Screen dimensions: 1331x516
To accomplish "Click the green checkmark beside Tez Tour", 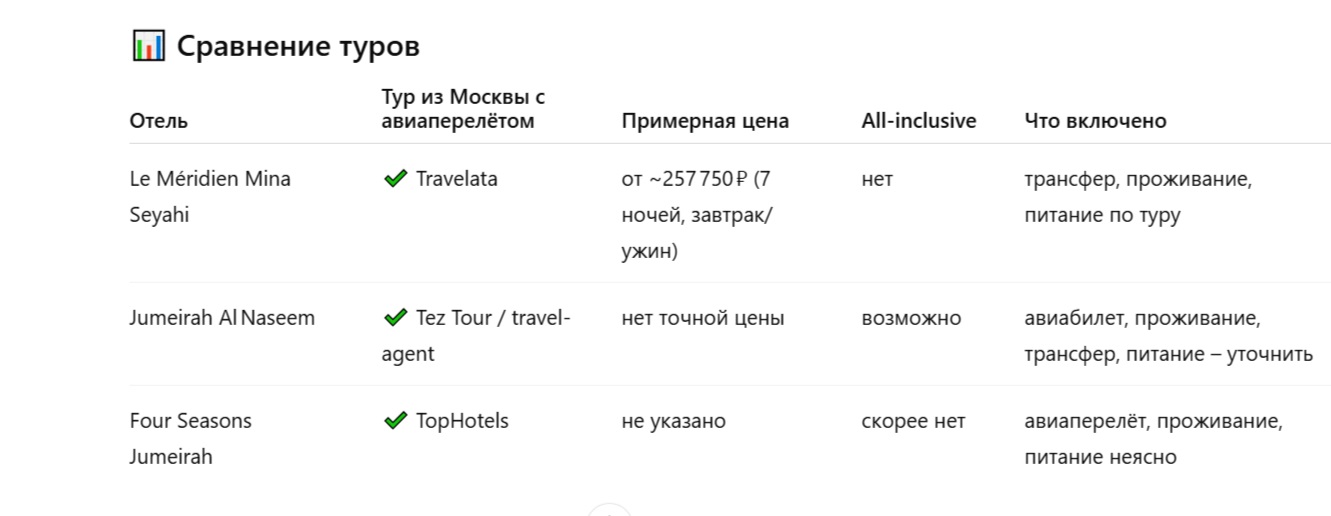I will click(x=395, y=318).
